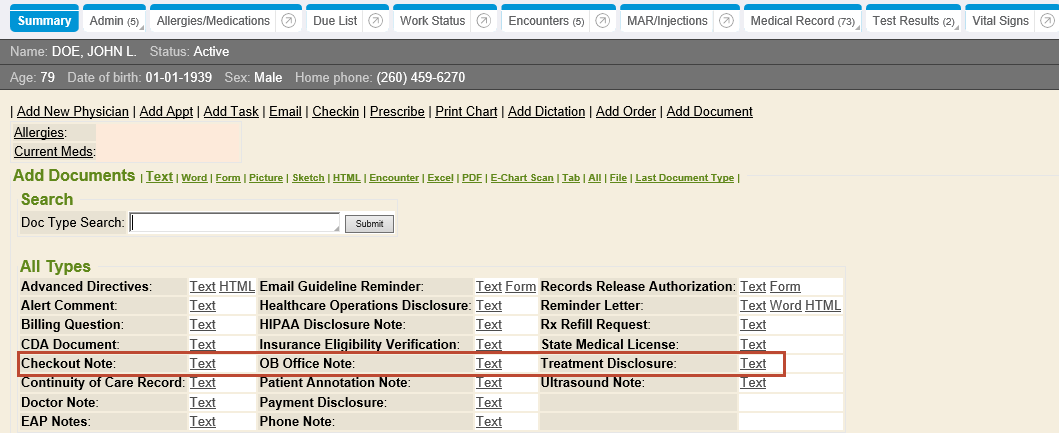Choose Word format for Reminder Letter

point(785,305)
